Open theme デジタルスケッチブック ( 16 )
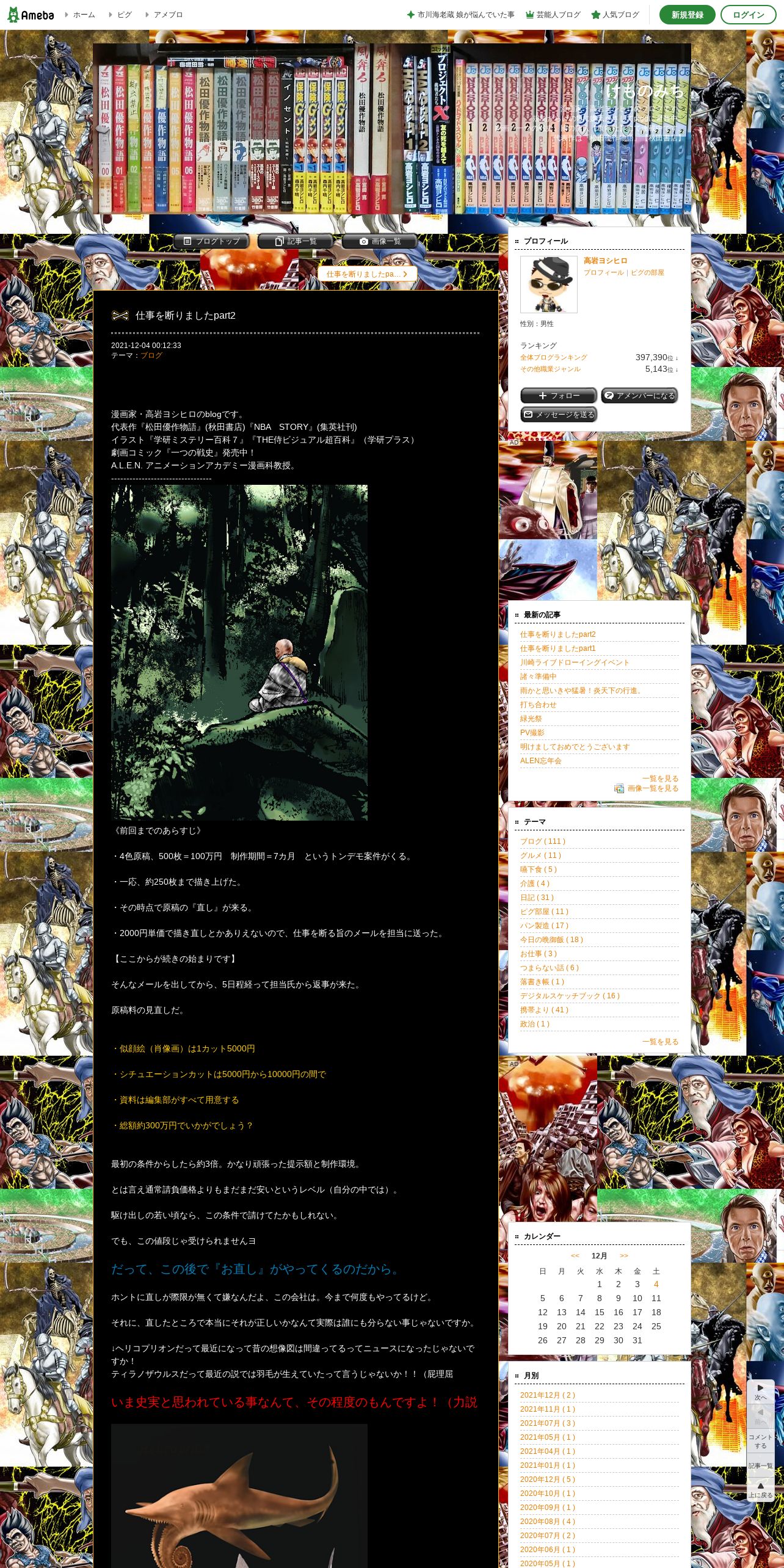Viewport: 784px width, 1568px height. (x=570, y=996)
